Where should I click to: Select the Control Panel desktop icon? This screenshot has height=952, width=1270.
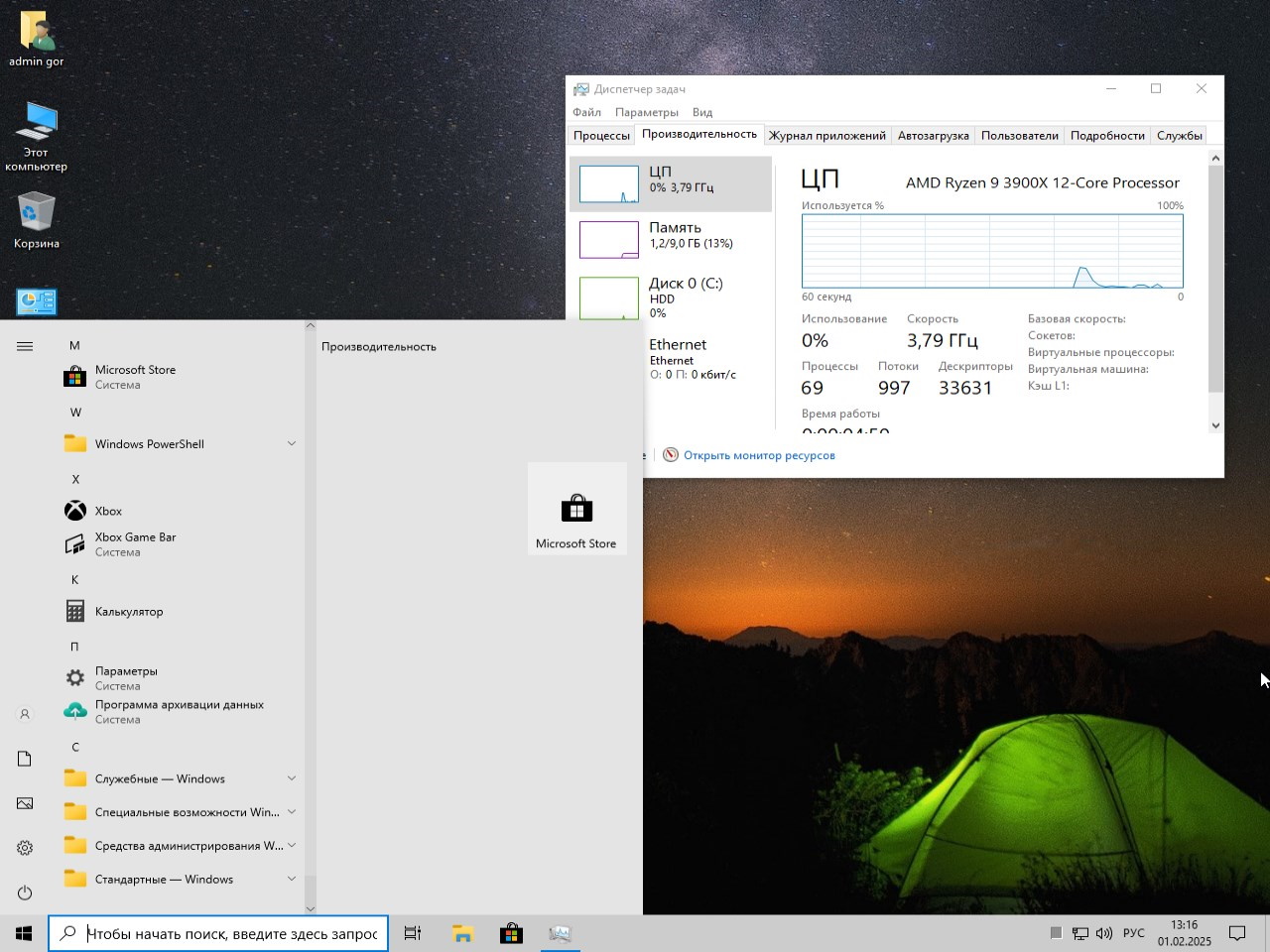37,301
